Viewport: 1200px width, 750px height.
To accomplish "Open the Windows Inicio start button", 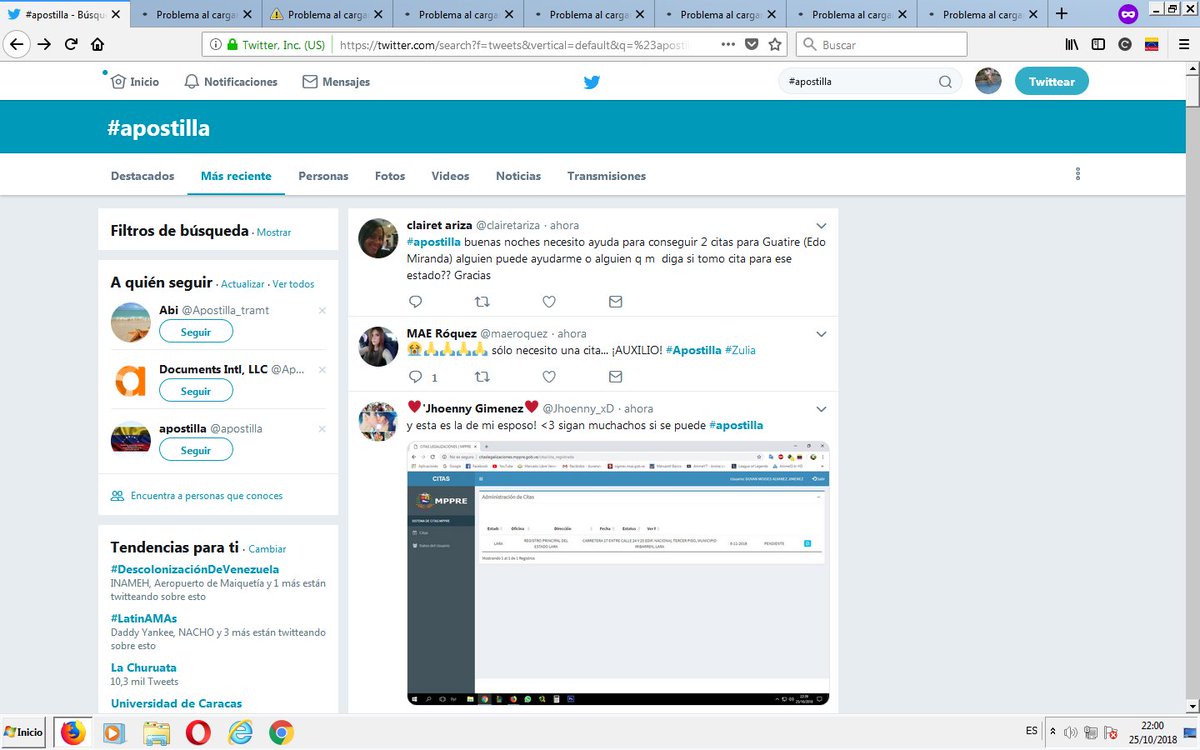I will click(24, 732).
